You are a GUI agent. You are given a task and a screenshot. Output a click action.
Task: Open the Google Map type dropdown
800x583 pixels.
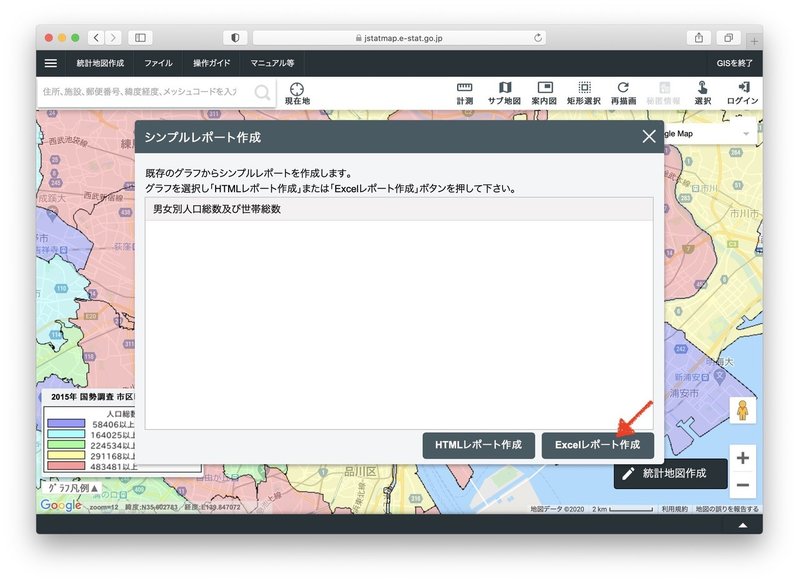[709, 134]
